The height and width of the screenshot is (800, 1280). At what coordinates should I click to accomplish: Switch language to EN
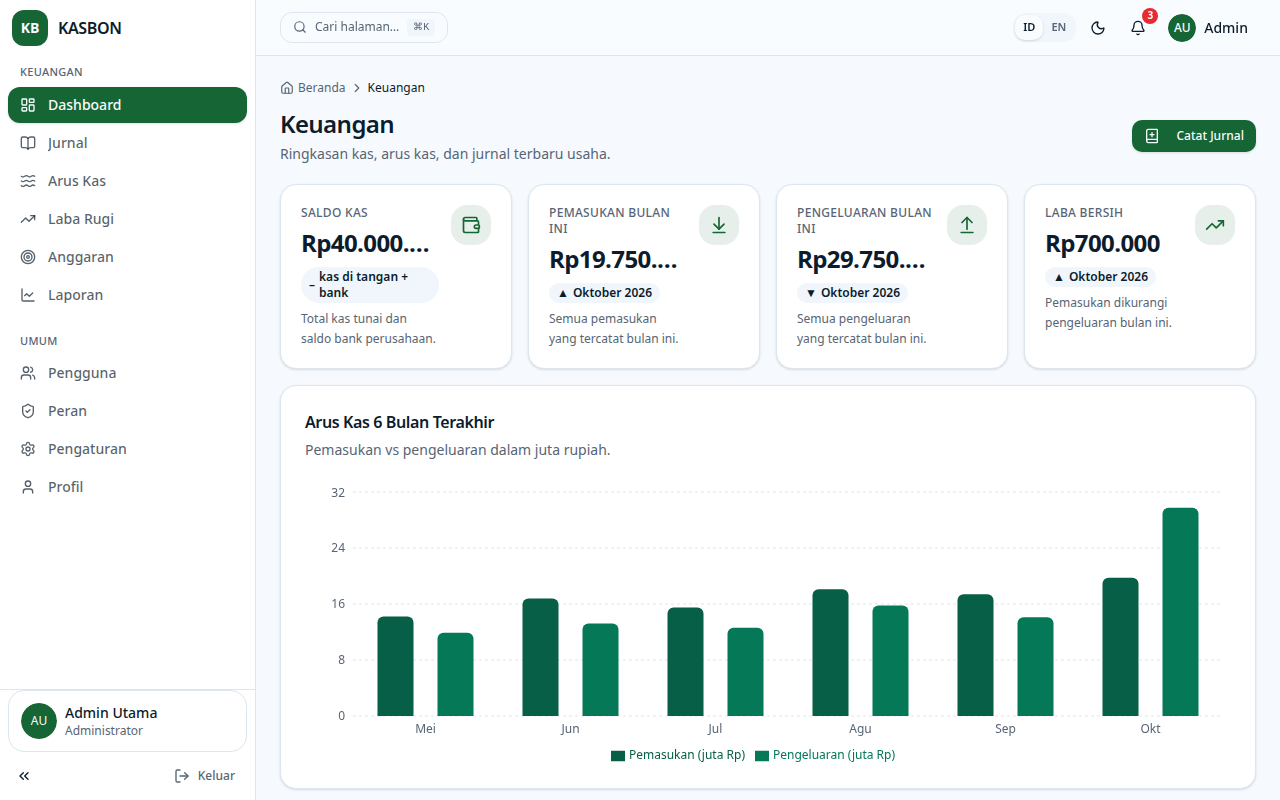point(1059,28)
